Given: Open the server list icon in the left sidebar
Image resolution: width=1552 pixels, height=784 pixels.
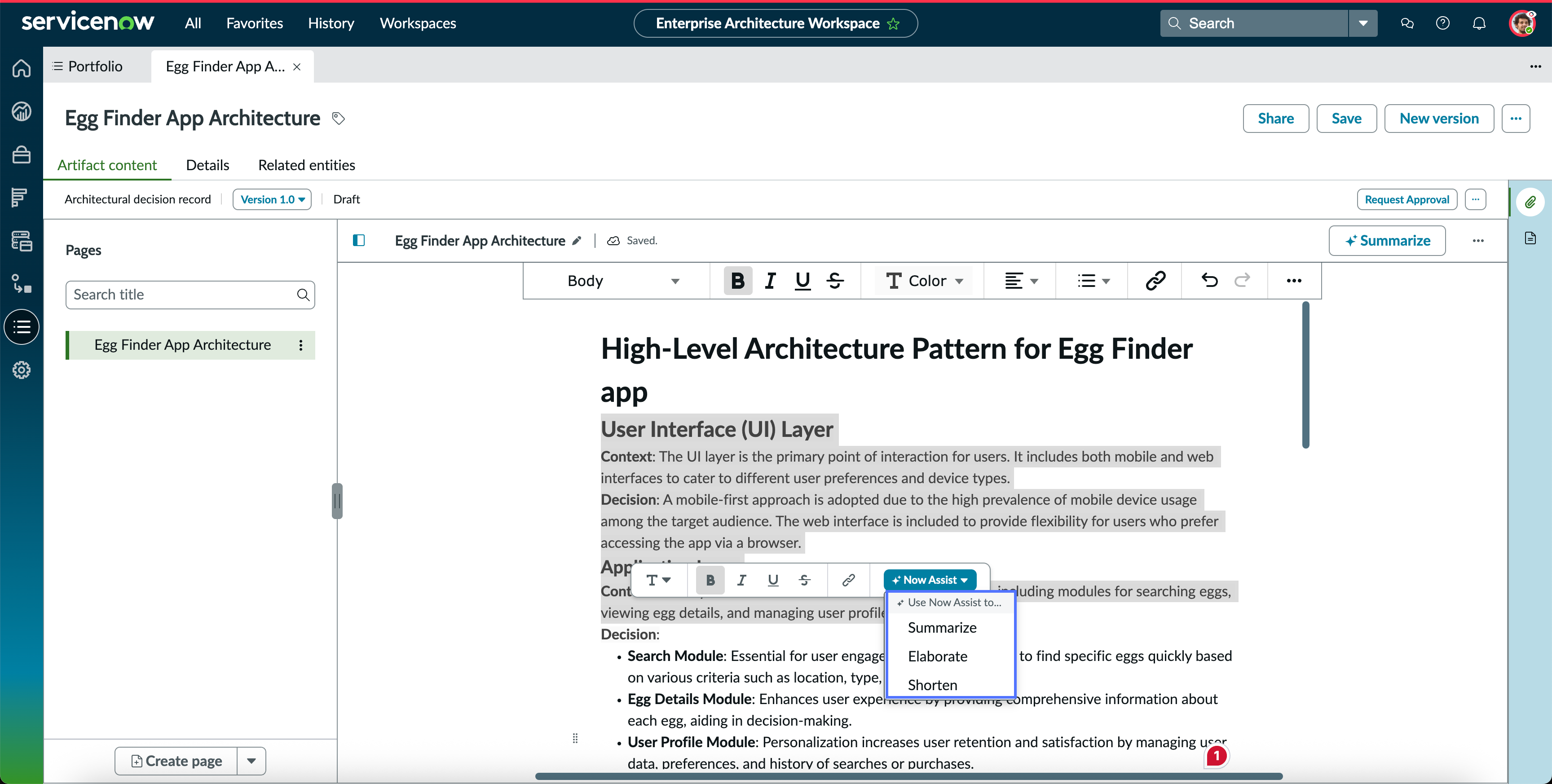Looking at the screenshot, I should (x=22, y=241).
